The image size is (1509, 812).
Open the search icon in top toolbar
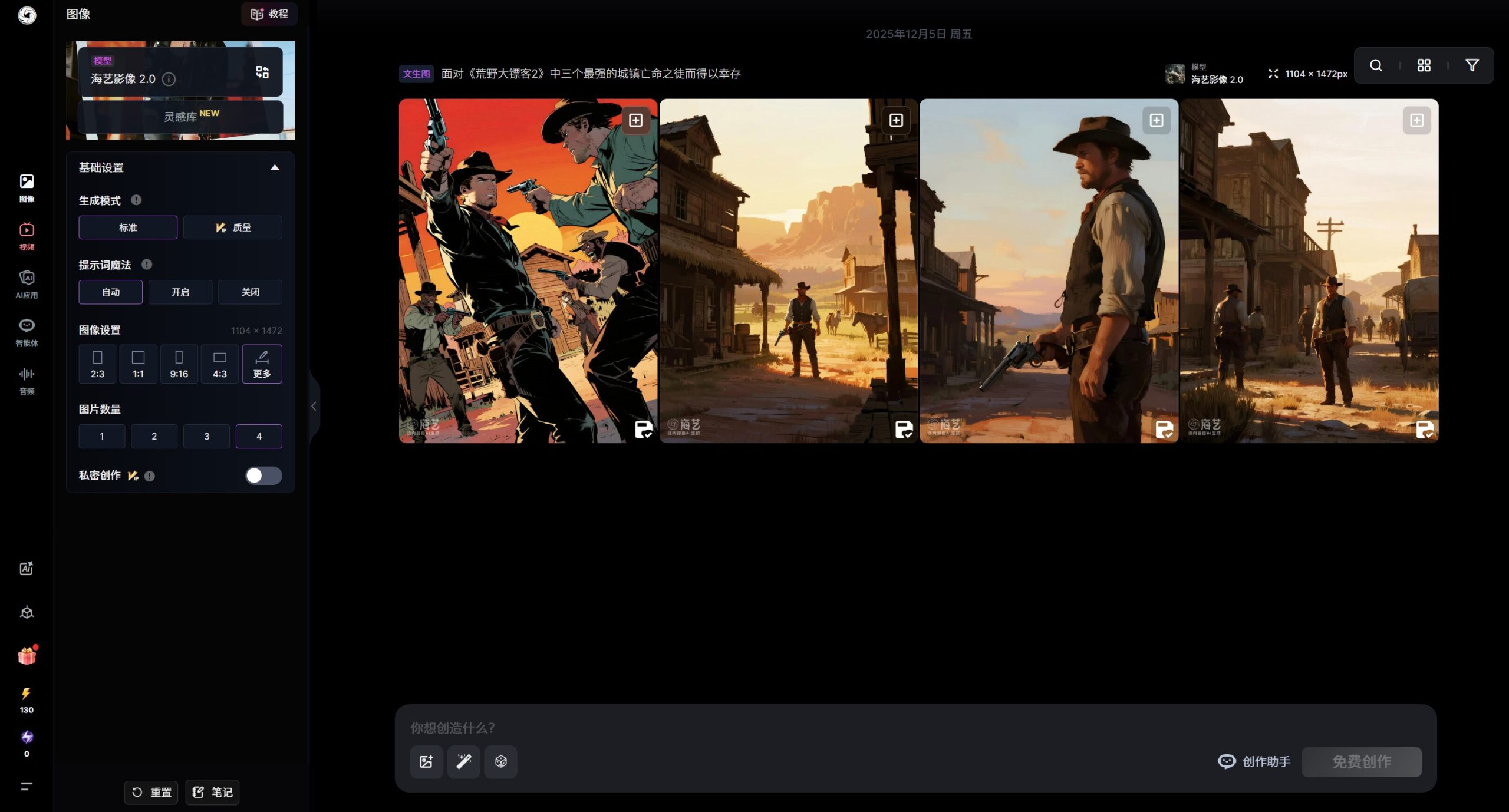click(1376, 65)
